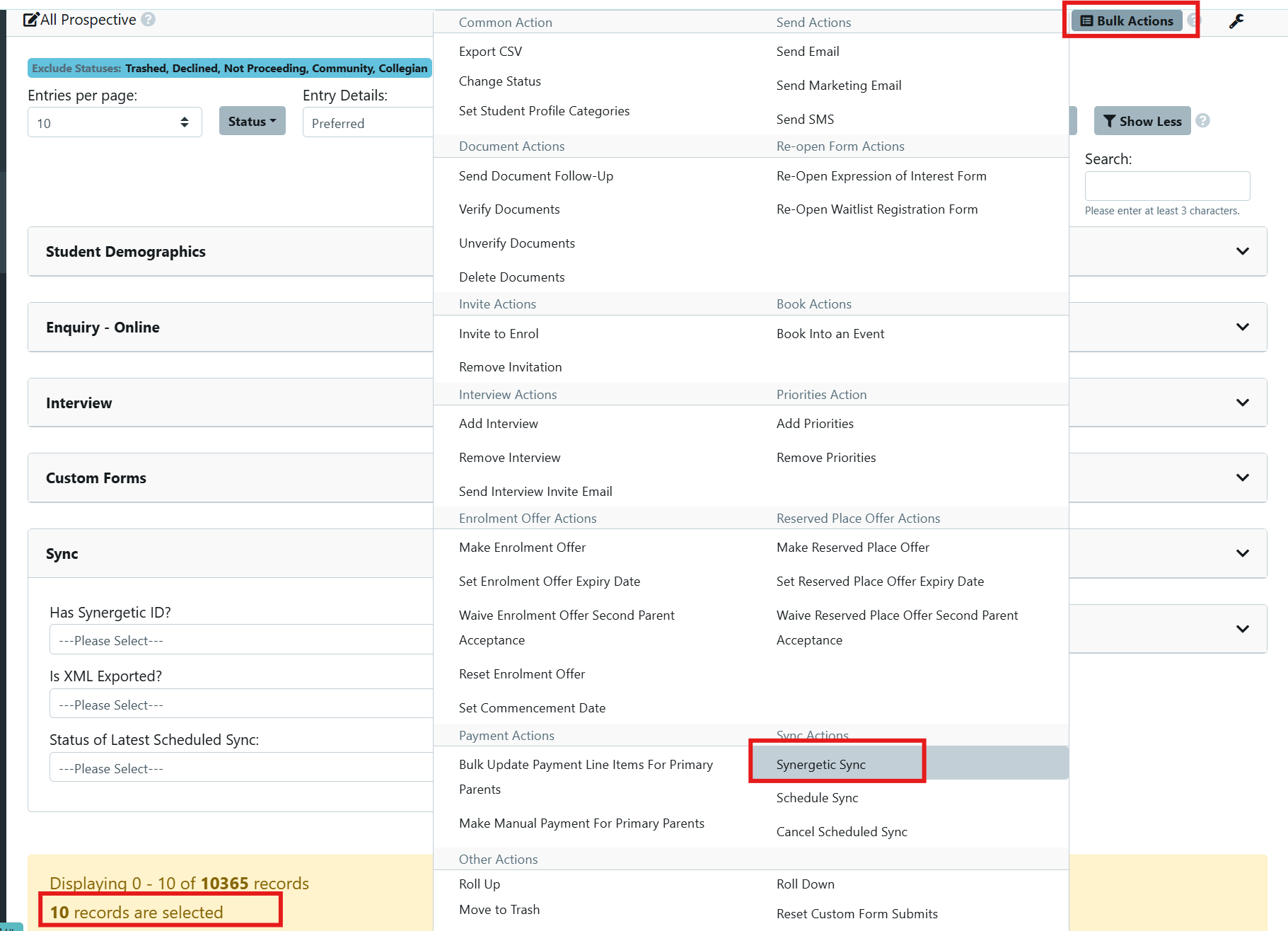Image resolution: width=1288 pixels, height=931 pixels.
Task: Choose Export CSV from Common Action
Action: 490,51
